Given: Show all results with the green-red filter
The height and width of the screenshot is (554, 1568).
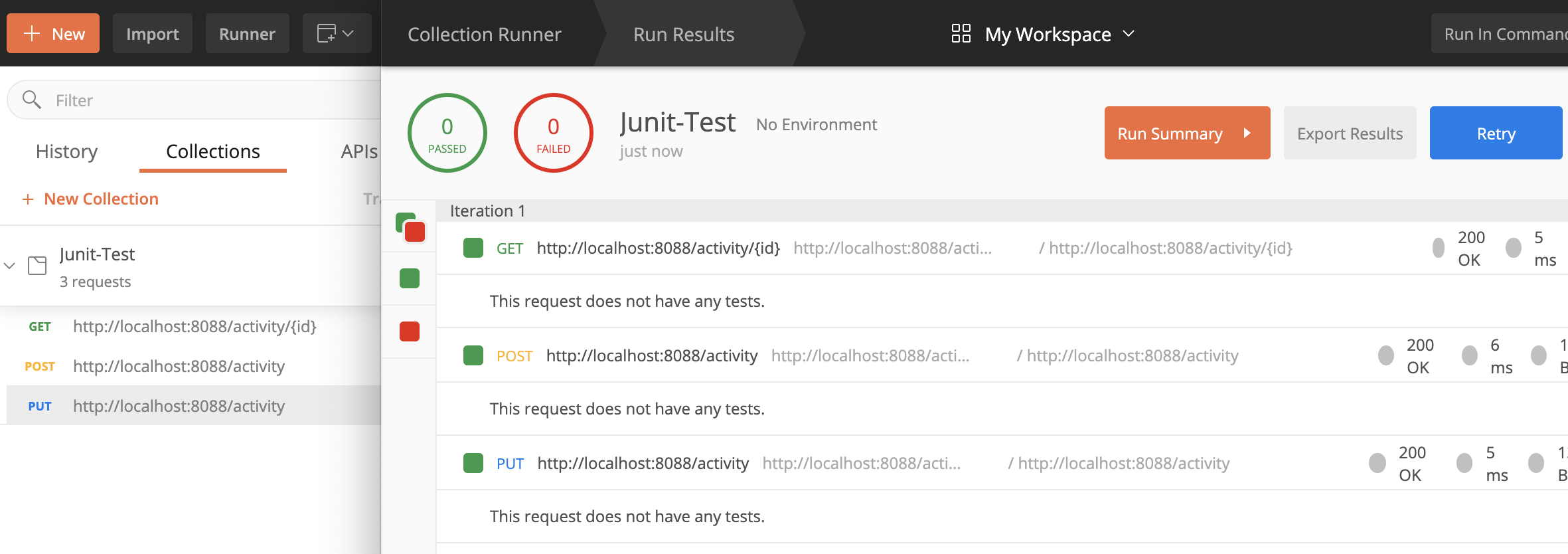Looking at the screenshot, I should (410, 227).
